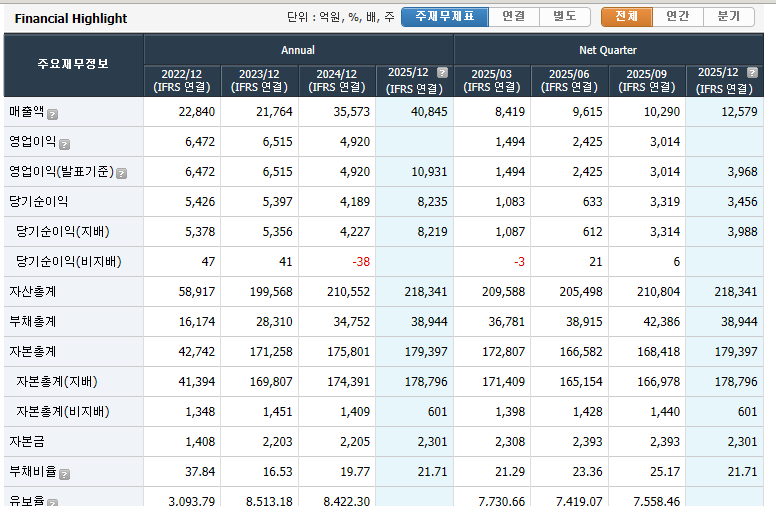Screen dimensions: 776x506
Task: Click operating profit value 3,968
Action: coord(742,172)
